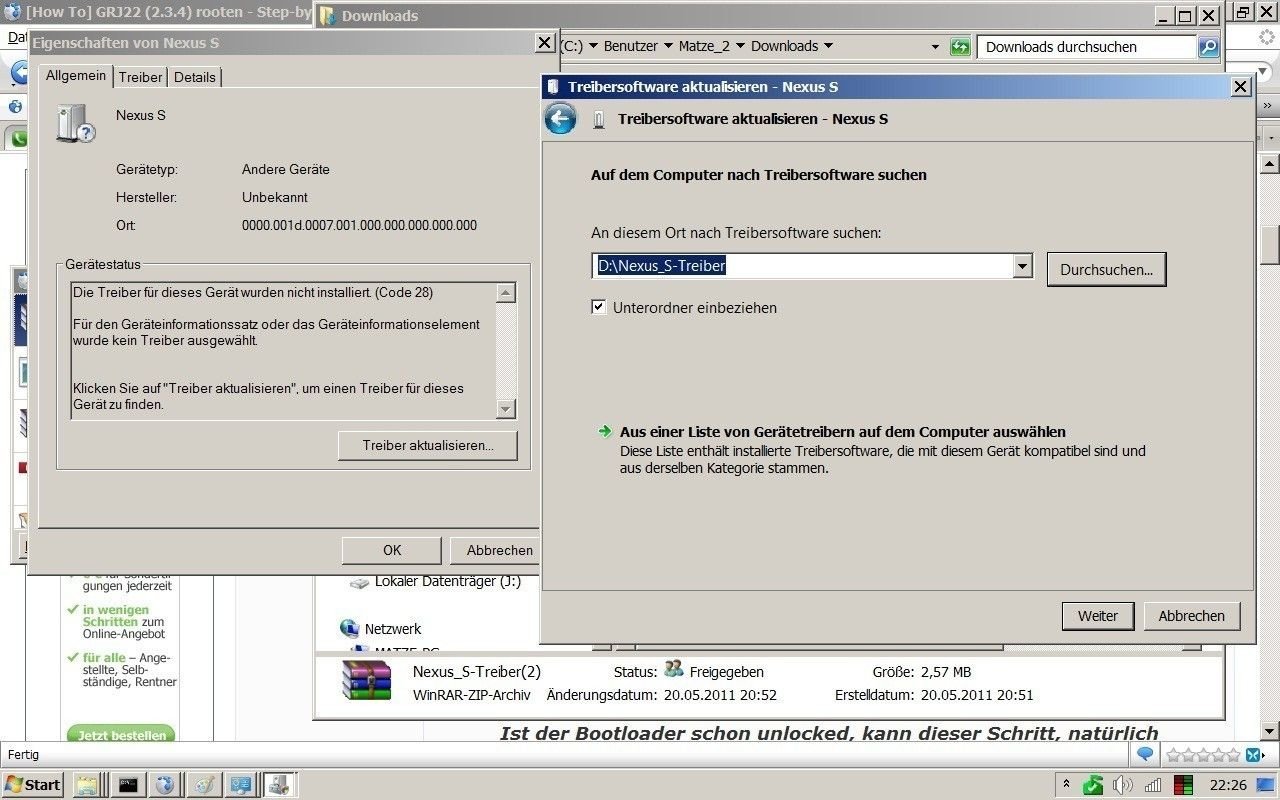This screenshot has height=800, width=1280.
Task: Close the Nexus S properties dialog
Action: coord(544,43)
